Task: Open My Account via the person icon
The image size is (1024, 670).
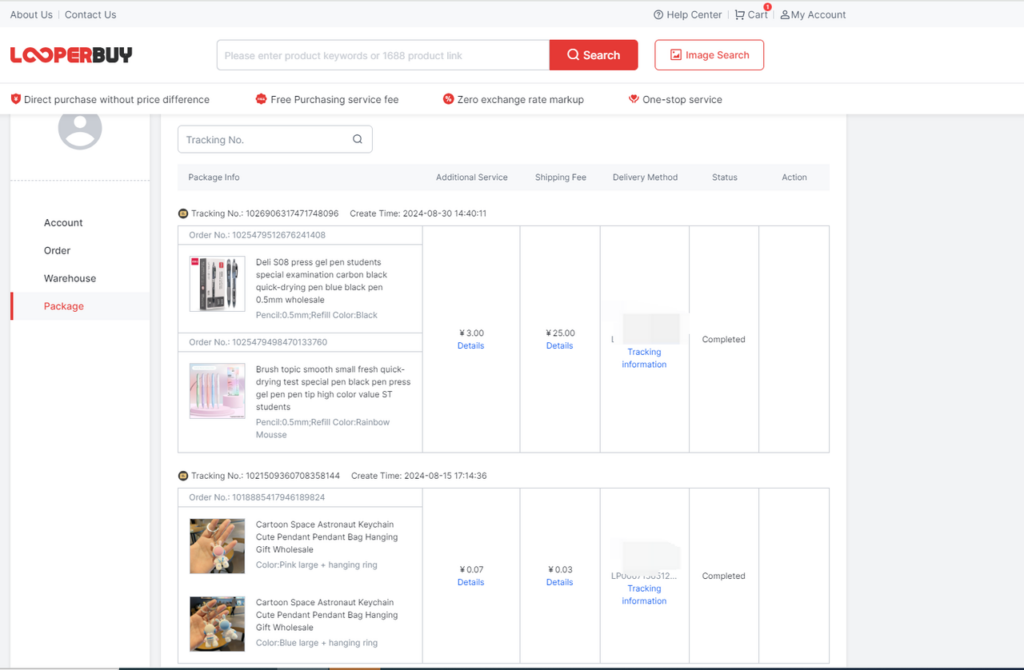Action: tap(787, 14)
